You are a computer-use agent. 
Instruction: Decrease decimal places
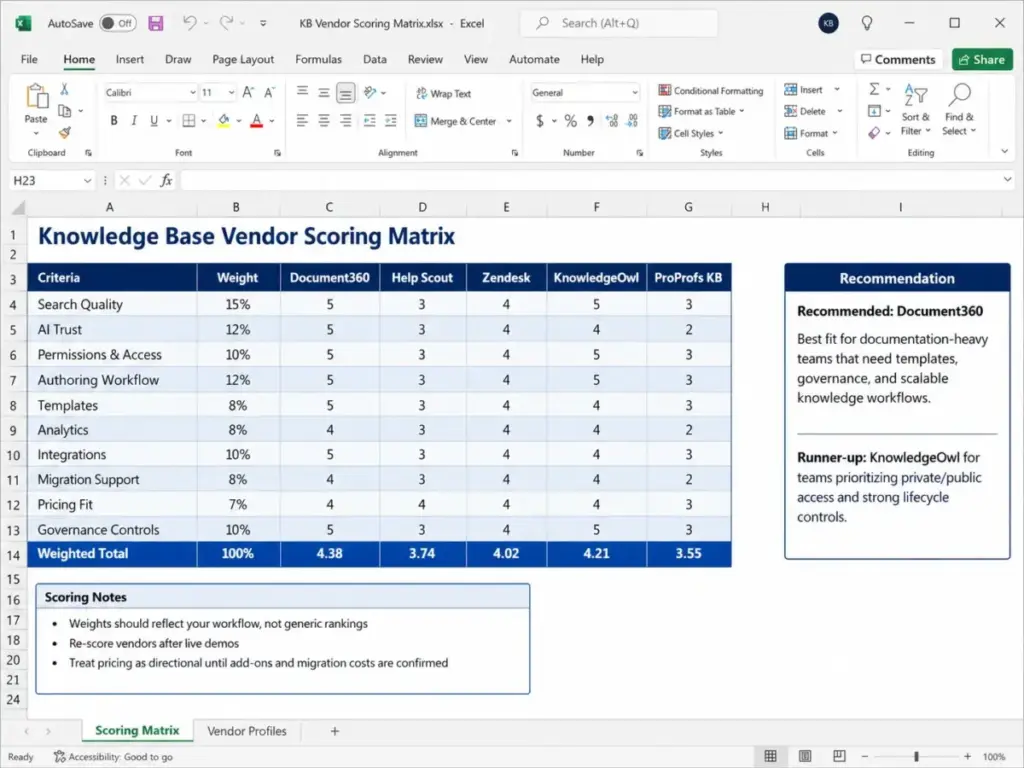pos(632,121)
